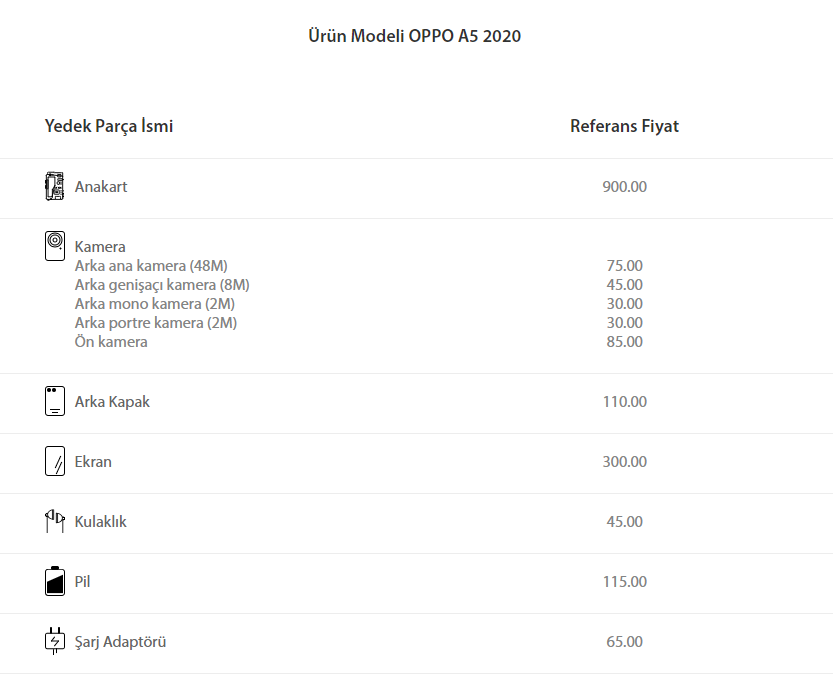Click the 'Yedek Parça İsmi' column header
Viewport: 833px width, 699px height.
point(109,126)
